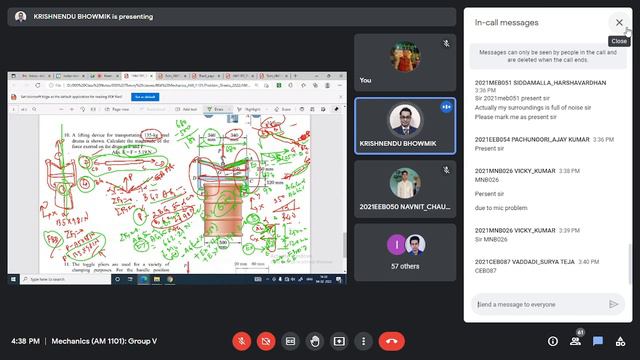This screenshot has height=360, width=640.
Task: Open Page view in shared PDF toolbar
Action: (x=117, y=109)
